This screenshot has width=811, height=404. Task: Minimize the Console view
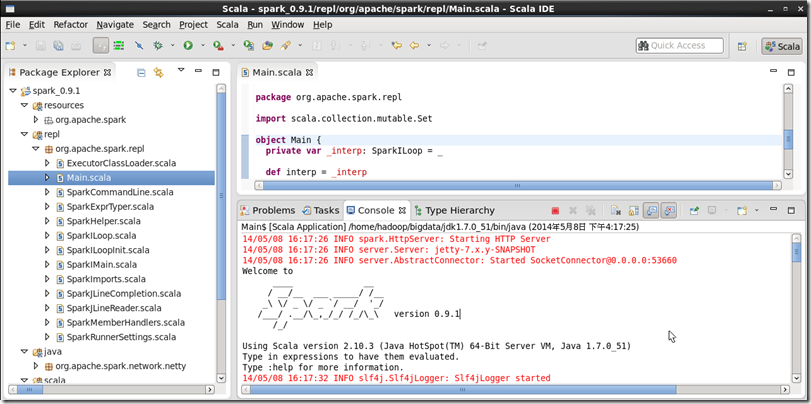tap(773, 209)
